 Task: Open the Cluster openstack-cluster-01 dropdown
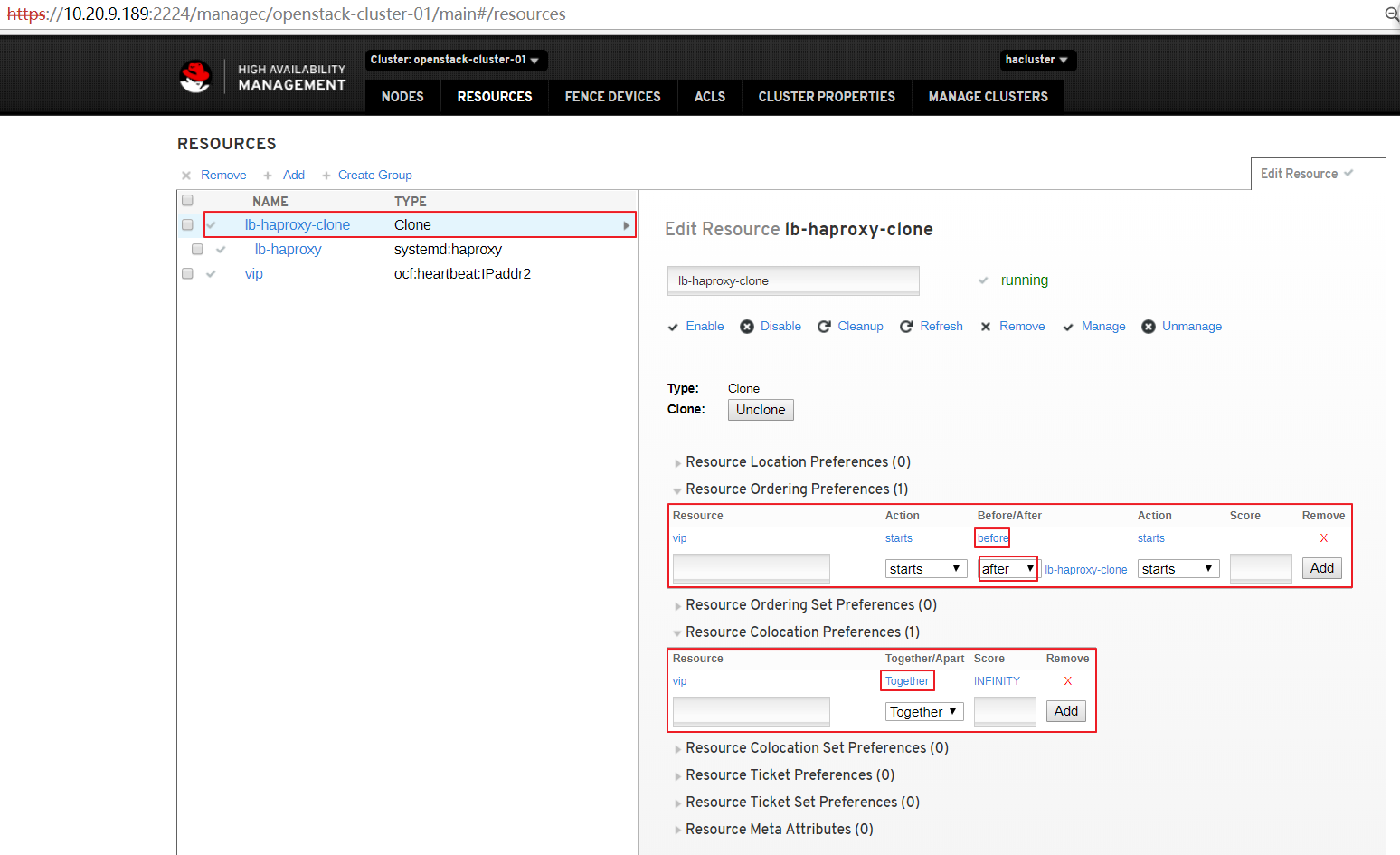pos(456,60)
